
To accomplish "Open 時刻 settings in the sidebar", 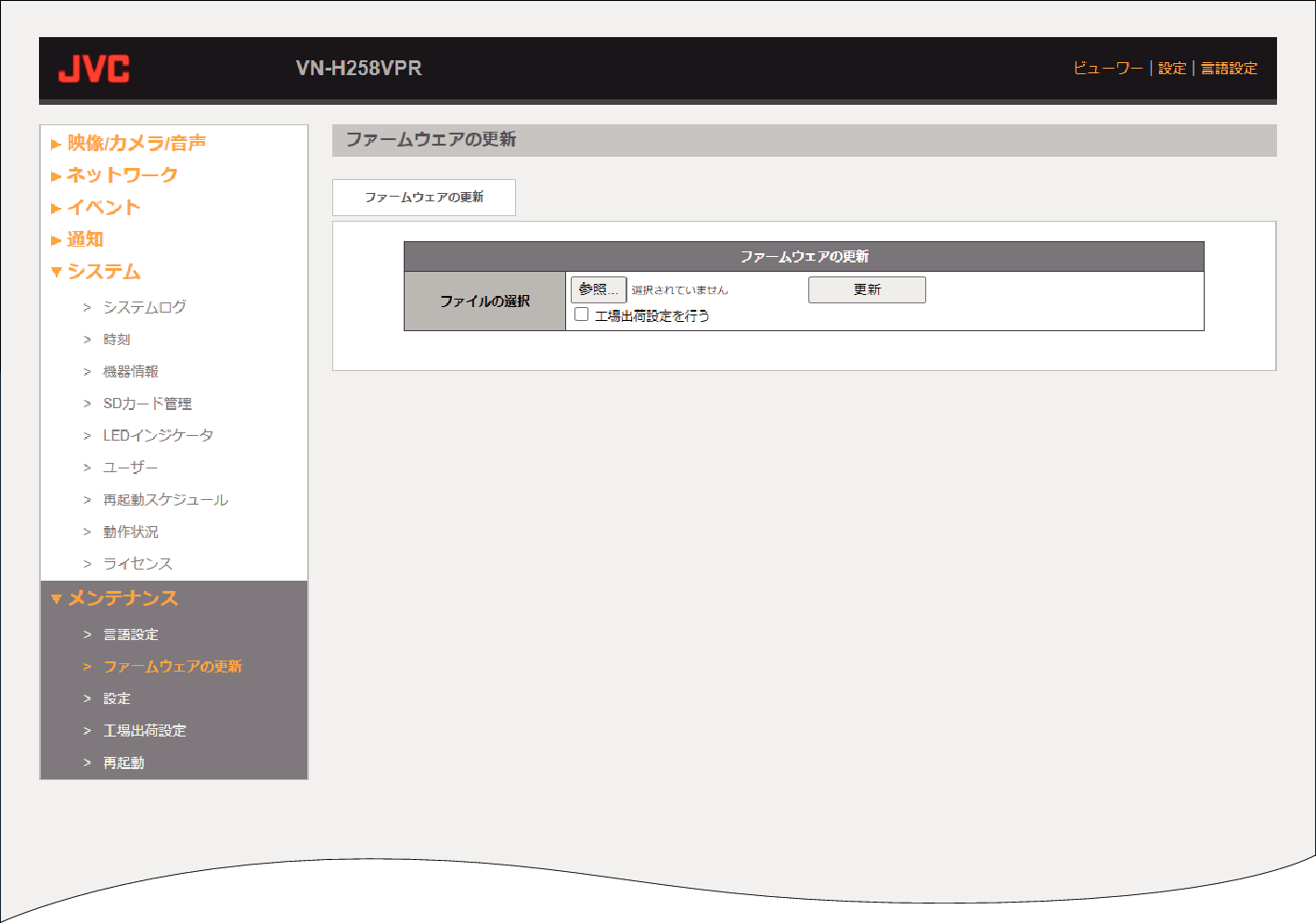I will pos(117,340).
